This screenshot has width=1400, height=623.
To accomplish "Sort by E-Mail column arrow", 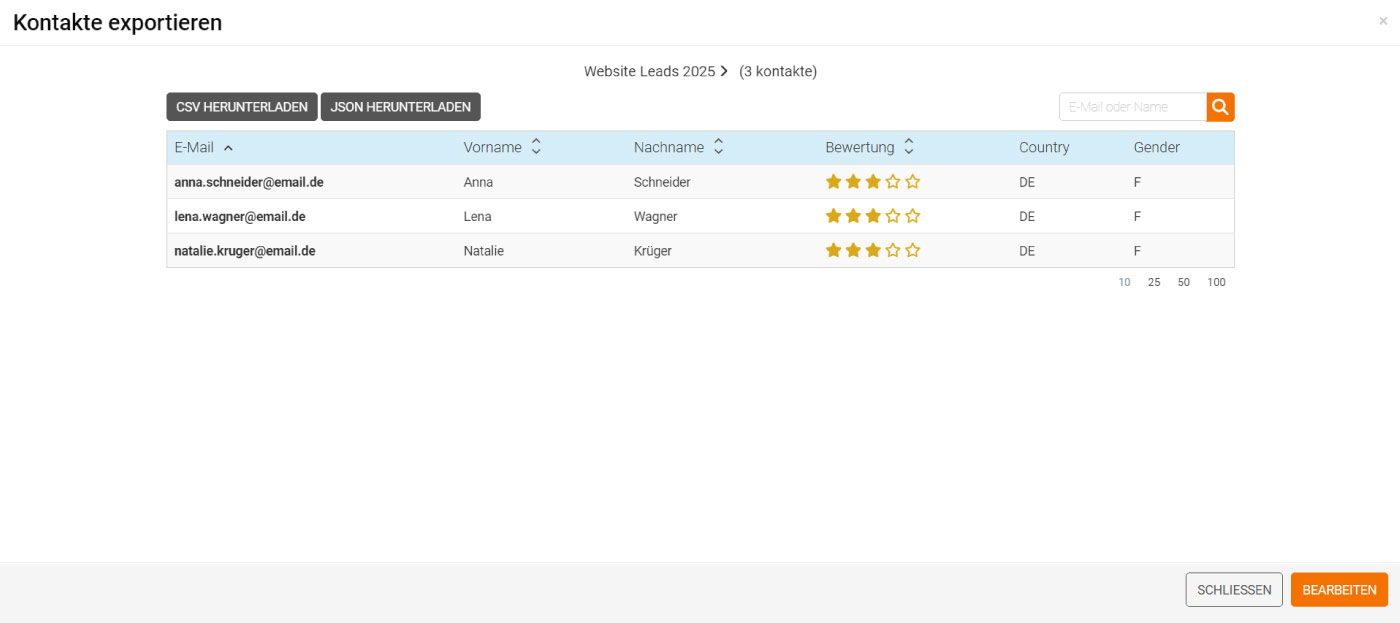I will click(228, 148).
